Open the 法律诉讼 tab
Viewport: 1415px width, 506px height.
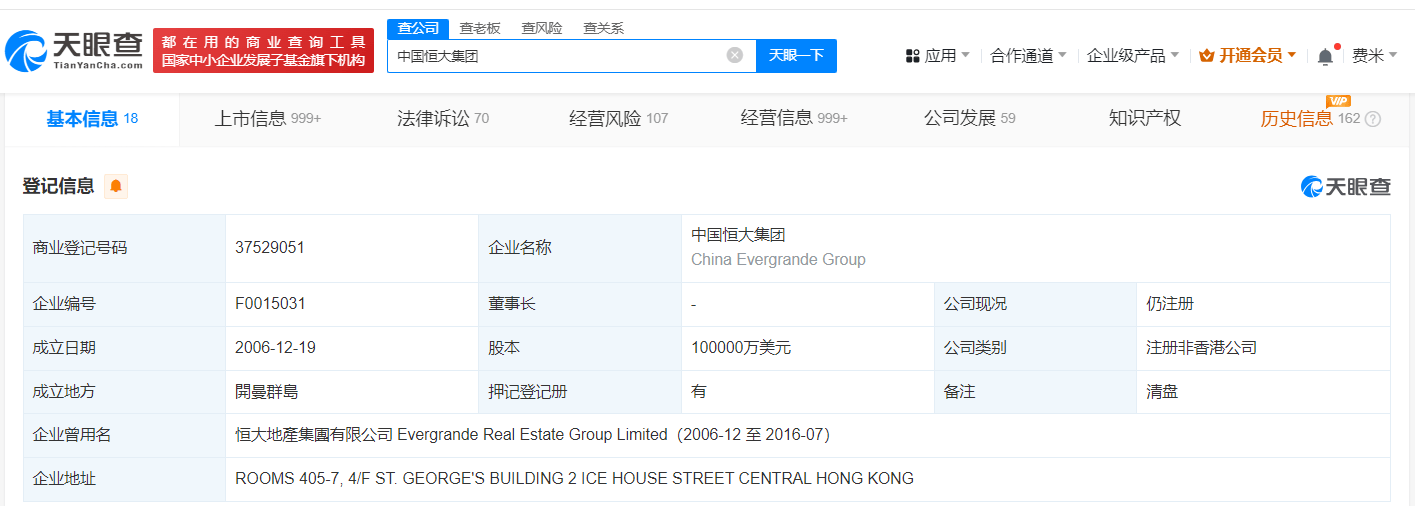[x=443, y=119]
